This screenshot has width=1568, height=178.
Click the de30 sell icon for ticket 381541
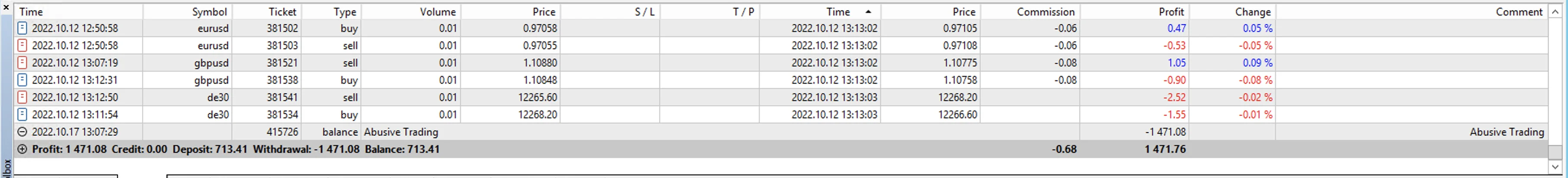click(23, 97)
